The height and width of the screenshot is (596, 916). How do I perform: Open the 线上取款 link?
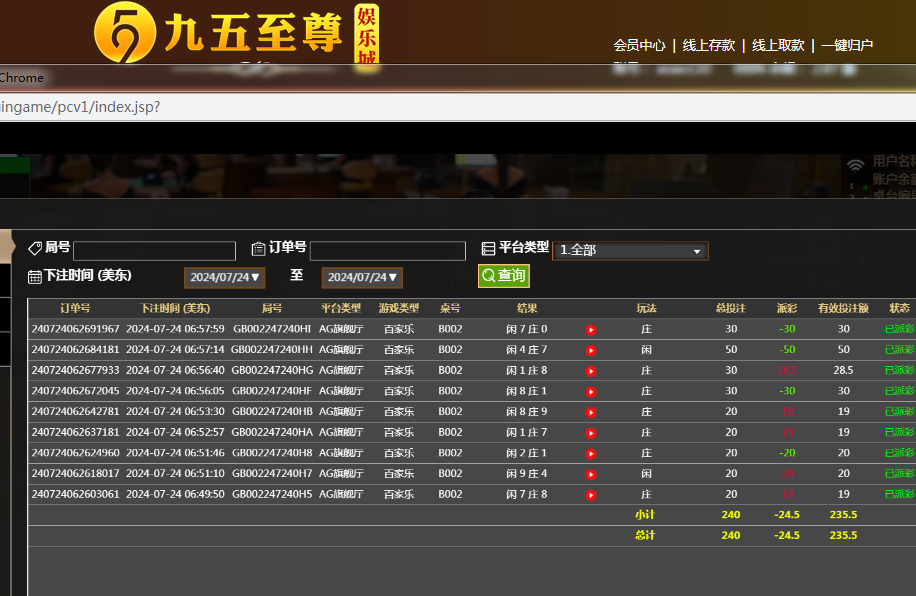click(778, 45)
